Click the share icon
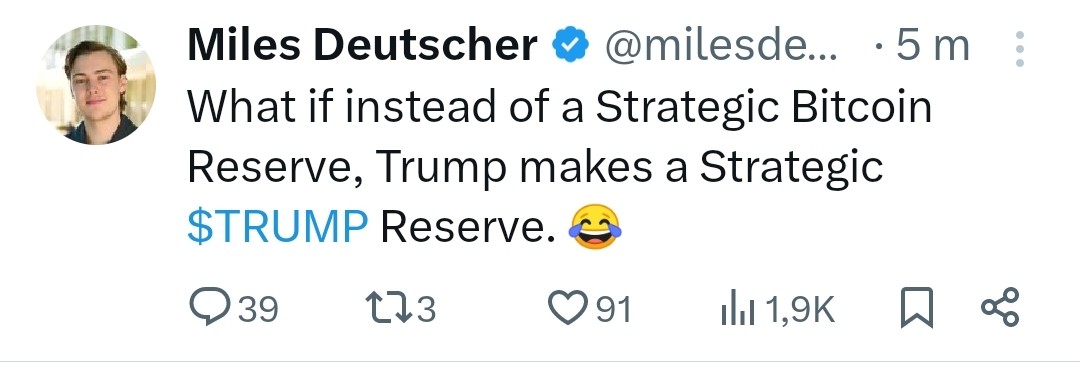The height and width of the screenshot is (369, 1080). [999, 307]
